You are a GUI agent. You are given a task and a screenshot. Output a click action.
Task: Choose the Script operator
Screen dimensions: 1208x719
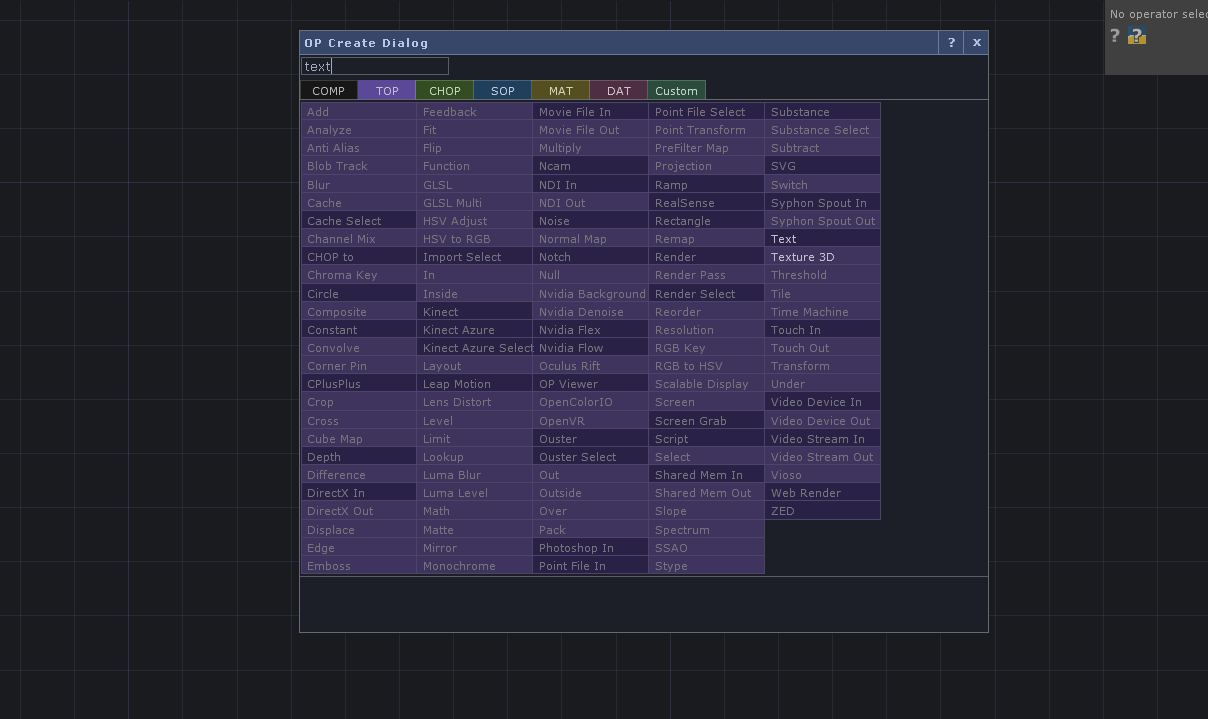coord(707,439)
